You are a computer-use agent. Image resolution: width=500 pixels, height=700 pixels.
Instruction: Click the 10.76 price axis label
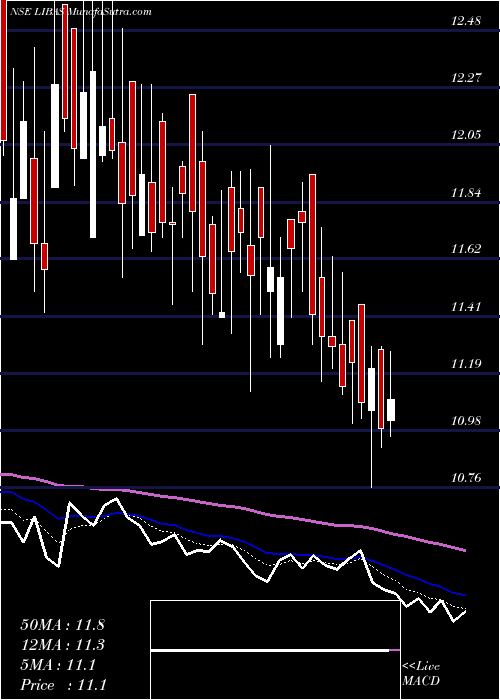click(x=467, y=478)
